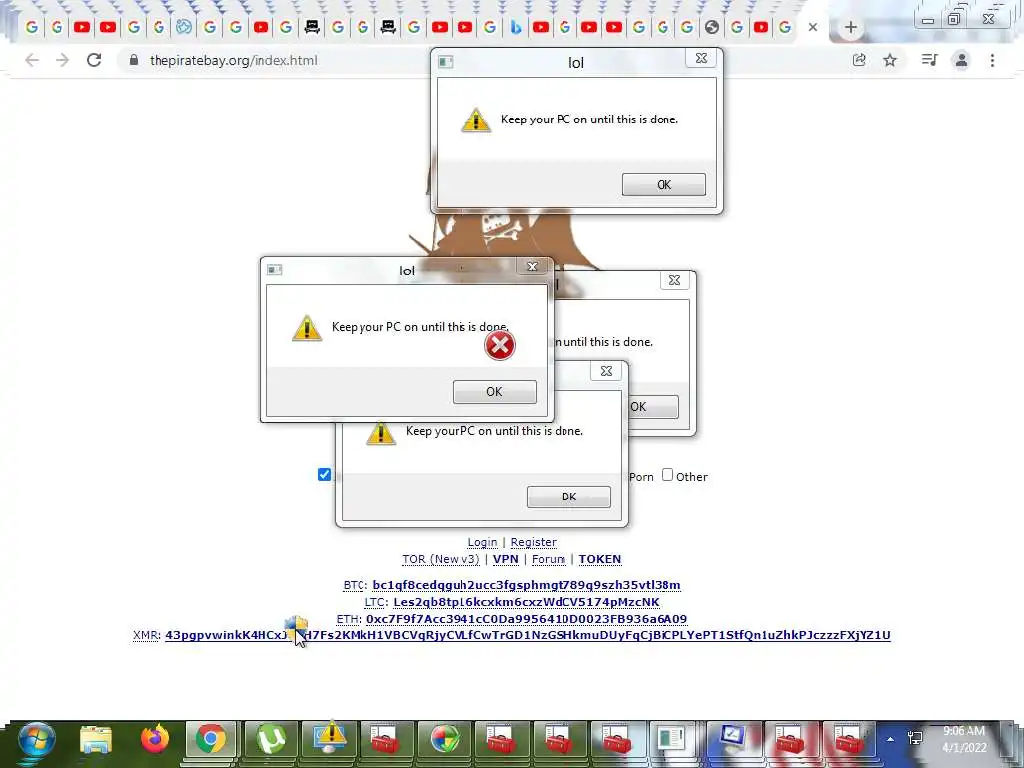Switch to uTorrent in the taskbar
1024x768 pixels.
click(x=270, y=740)
